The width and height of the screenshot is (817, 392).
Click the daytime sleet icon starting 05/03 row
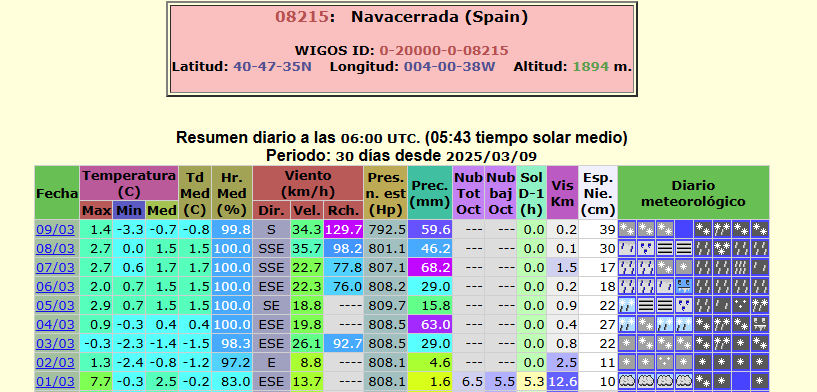tap(626, 305)
